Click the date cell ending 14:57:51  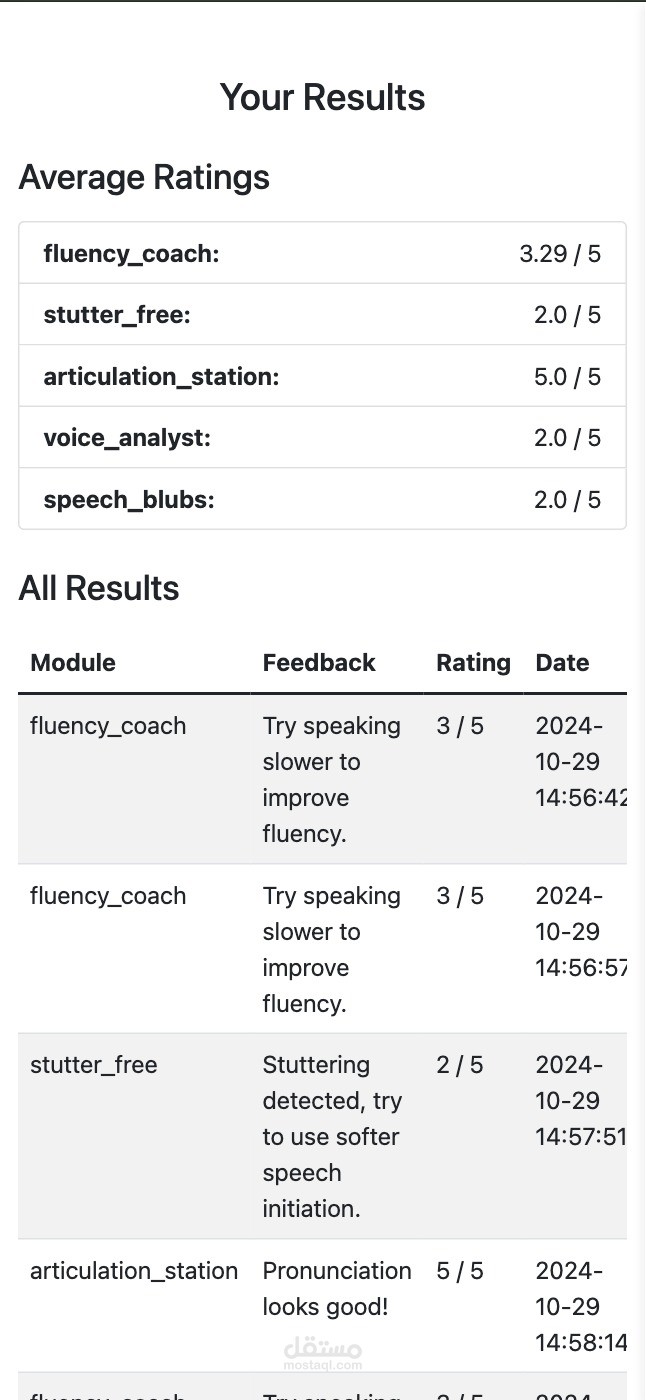[x=580, y=1100]
